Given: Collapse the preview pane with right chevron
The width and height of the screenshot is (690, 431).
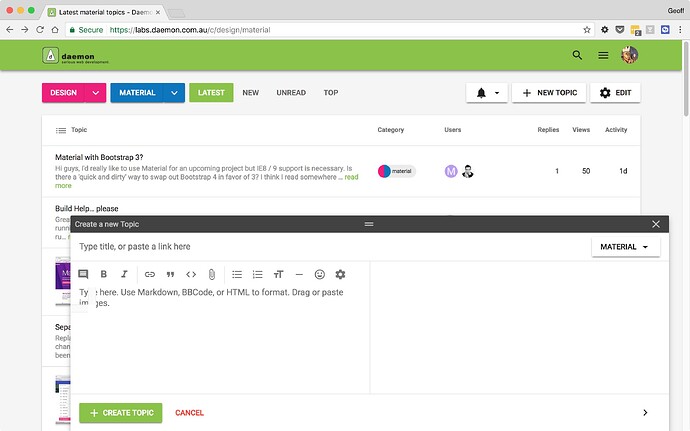Looking at the screenshot, I should (645, 412).
